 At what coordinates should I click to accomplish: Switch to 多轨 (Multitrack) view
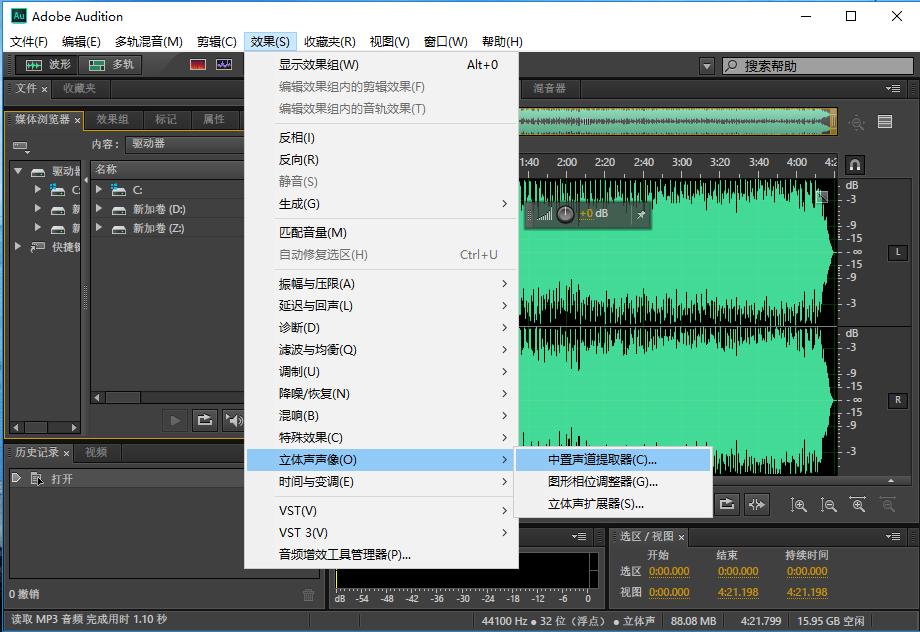[108, 64]
